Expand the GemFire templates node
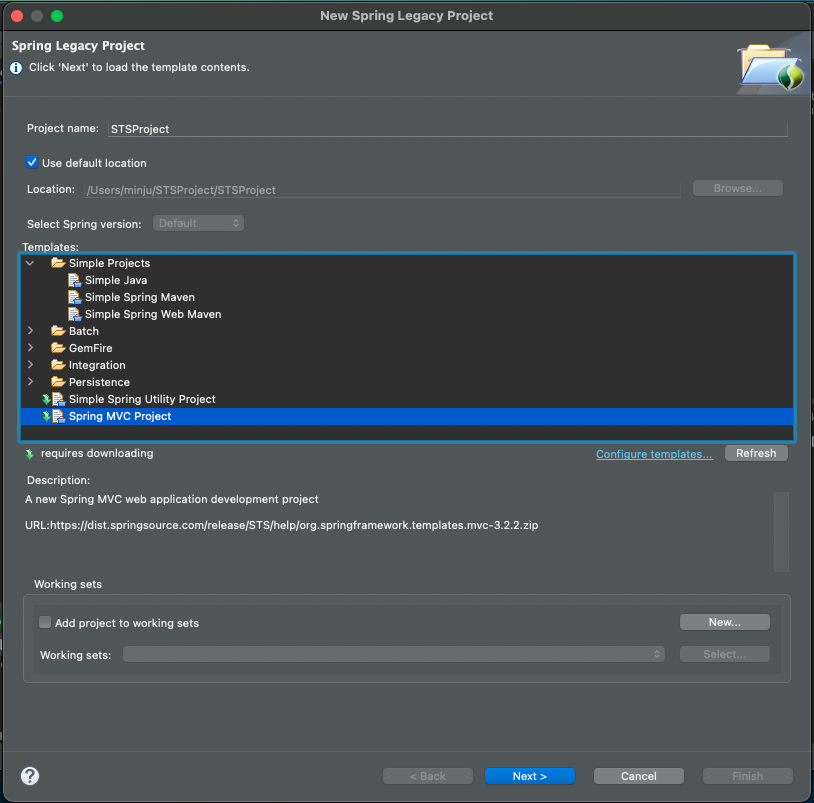The width and height of the screenshot is (814, 803). tap(30, 348)
